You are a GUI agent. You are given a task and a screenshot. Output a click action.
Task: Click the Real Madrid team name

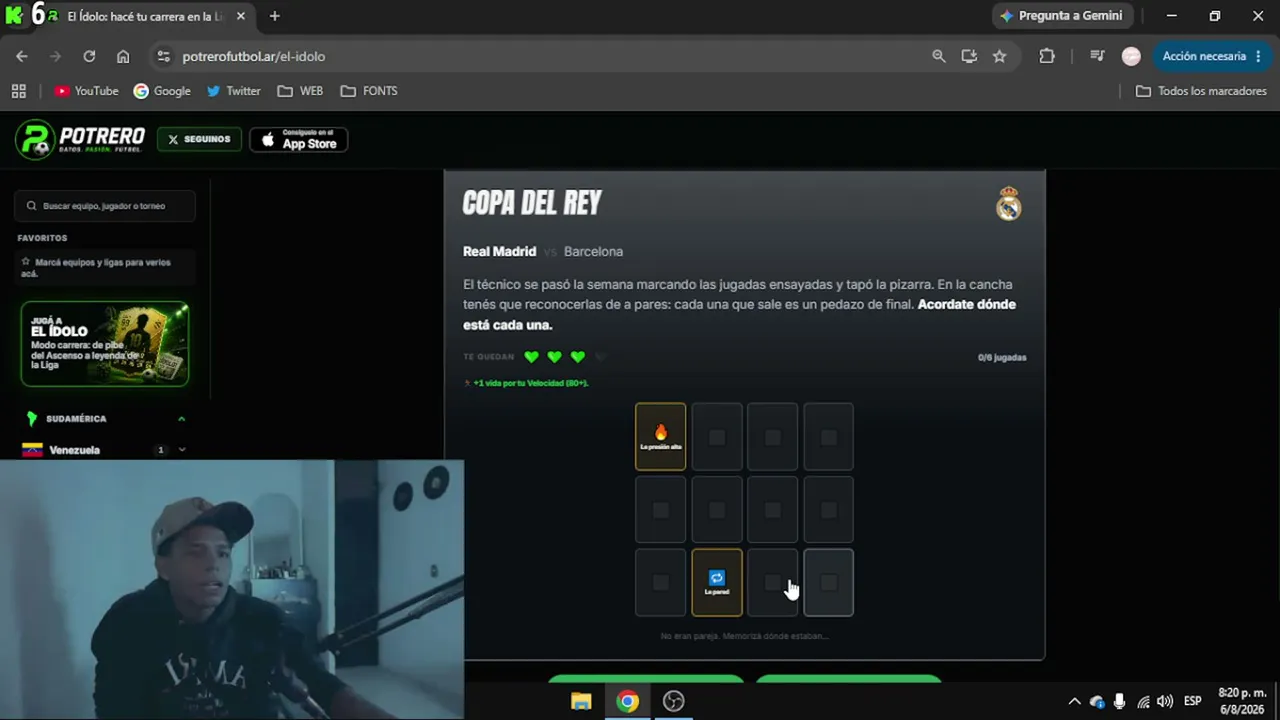tap(499, 251)
